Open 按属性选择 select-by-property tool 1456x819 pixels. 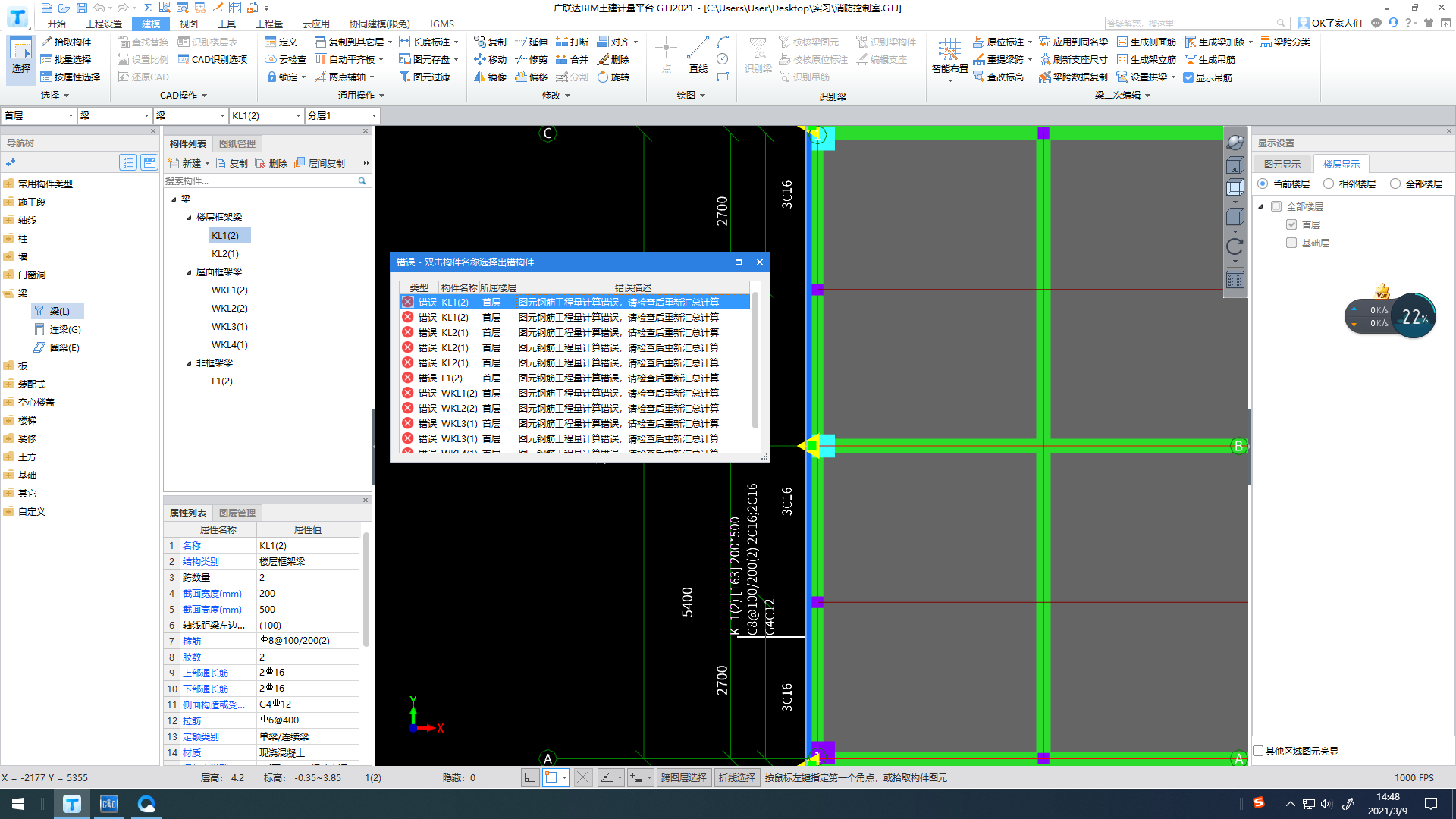pos(71,77)
